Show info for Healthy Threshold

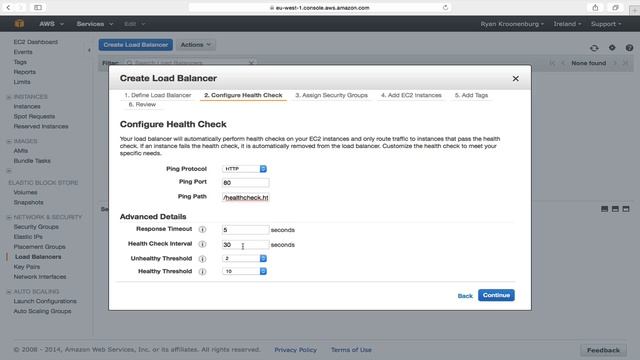click(202, 271)
